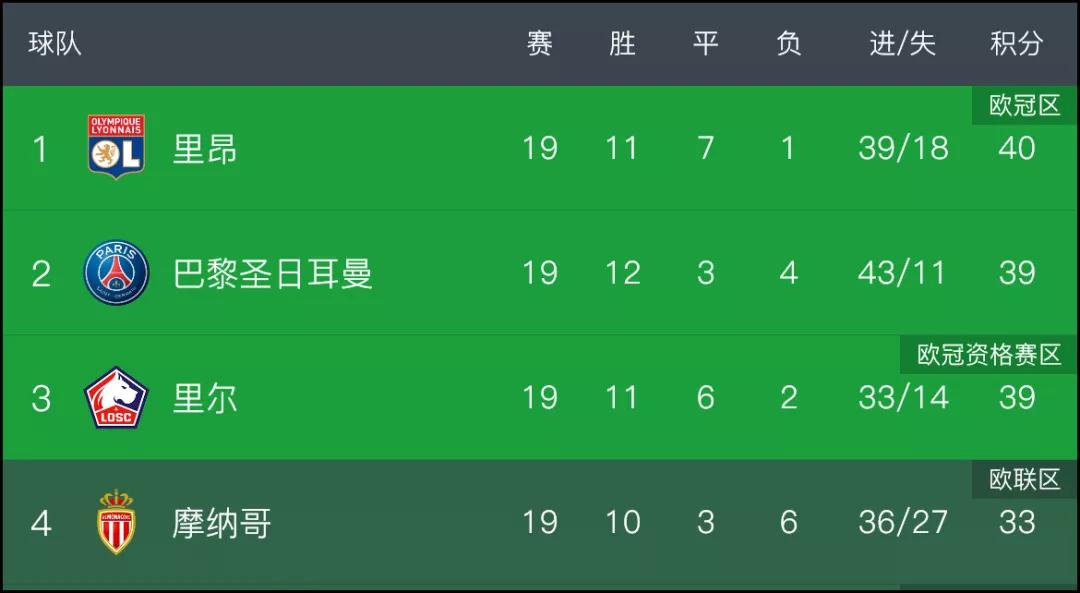Open team 里昂 from standings
Viewport: 1080px width, 593px height.
click(205, 148)
